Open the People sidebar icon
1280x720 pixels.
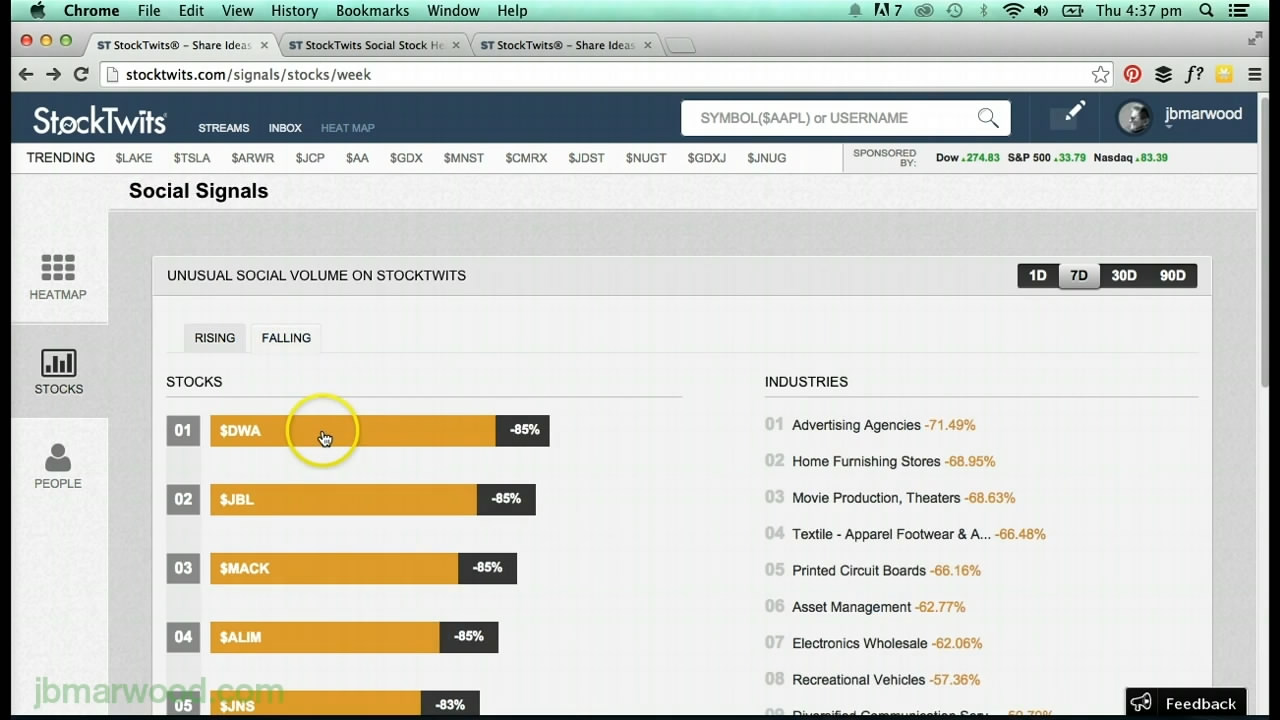click(58, 466)
